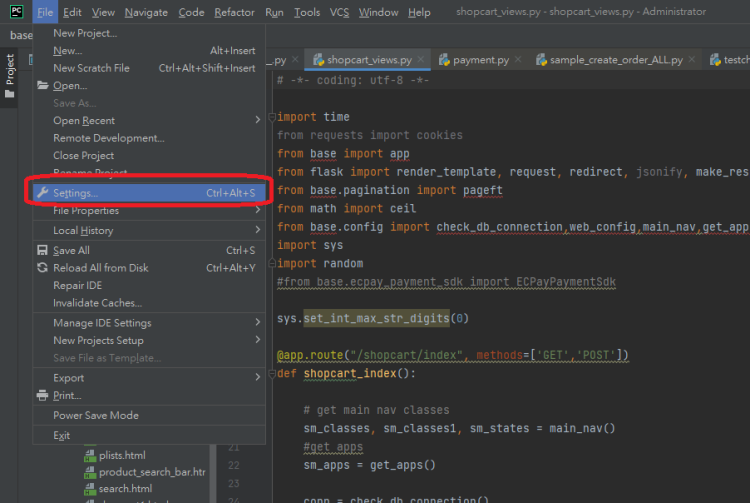Select Exit from the File menu
Screen dimensions: 750x503
(x=62, y=435)
